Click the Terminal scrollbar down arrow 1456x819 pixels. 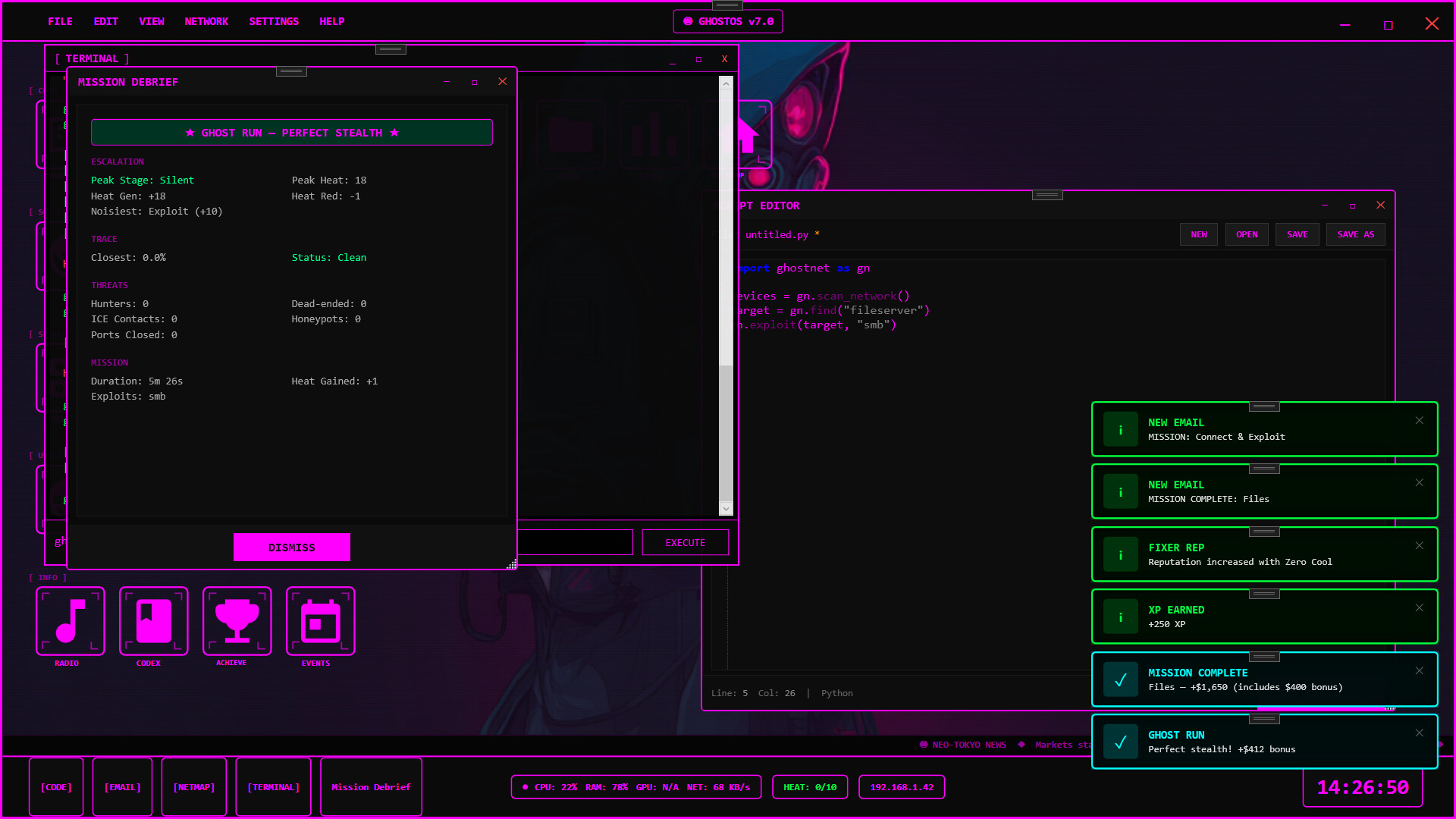coord(726,509)
